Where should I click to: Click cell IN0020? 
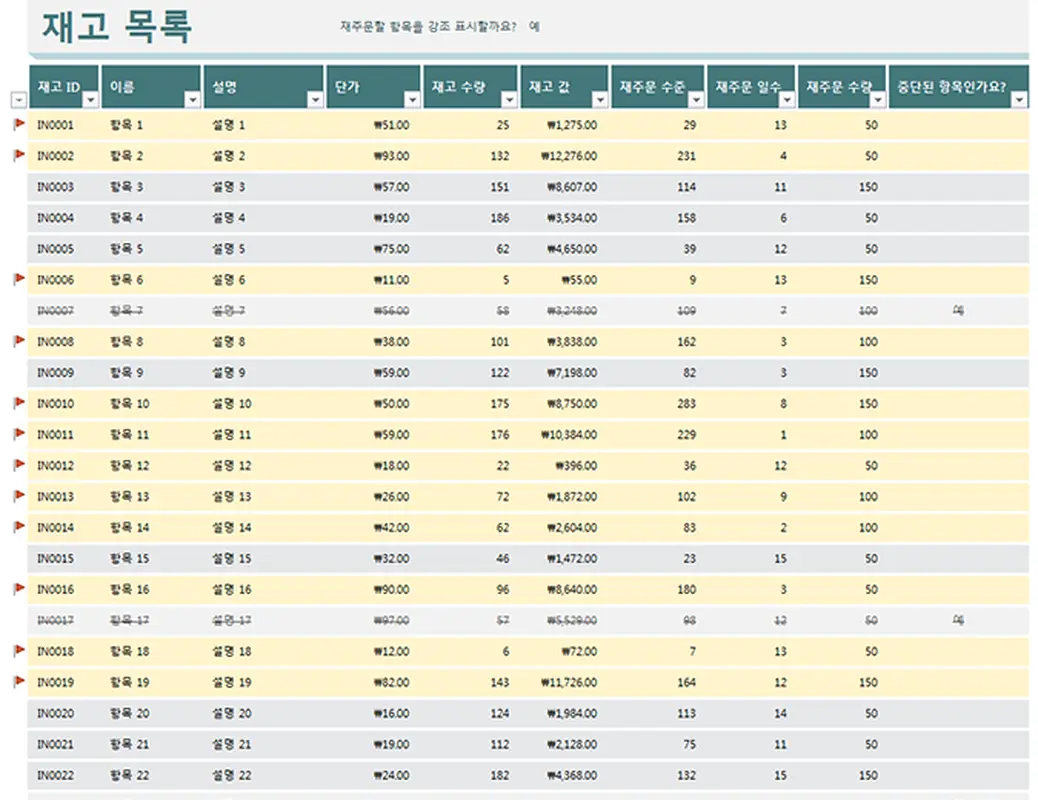56,713
